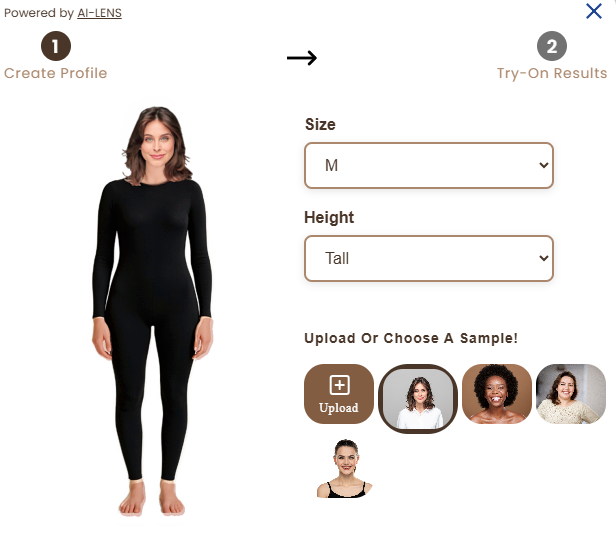Open the Height dropdown showing Tall

[429, 258]
